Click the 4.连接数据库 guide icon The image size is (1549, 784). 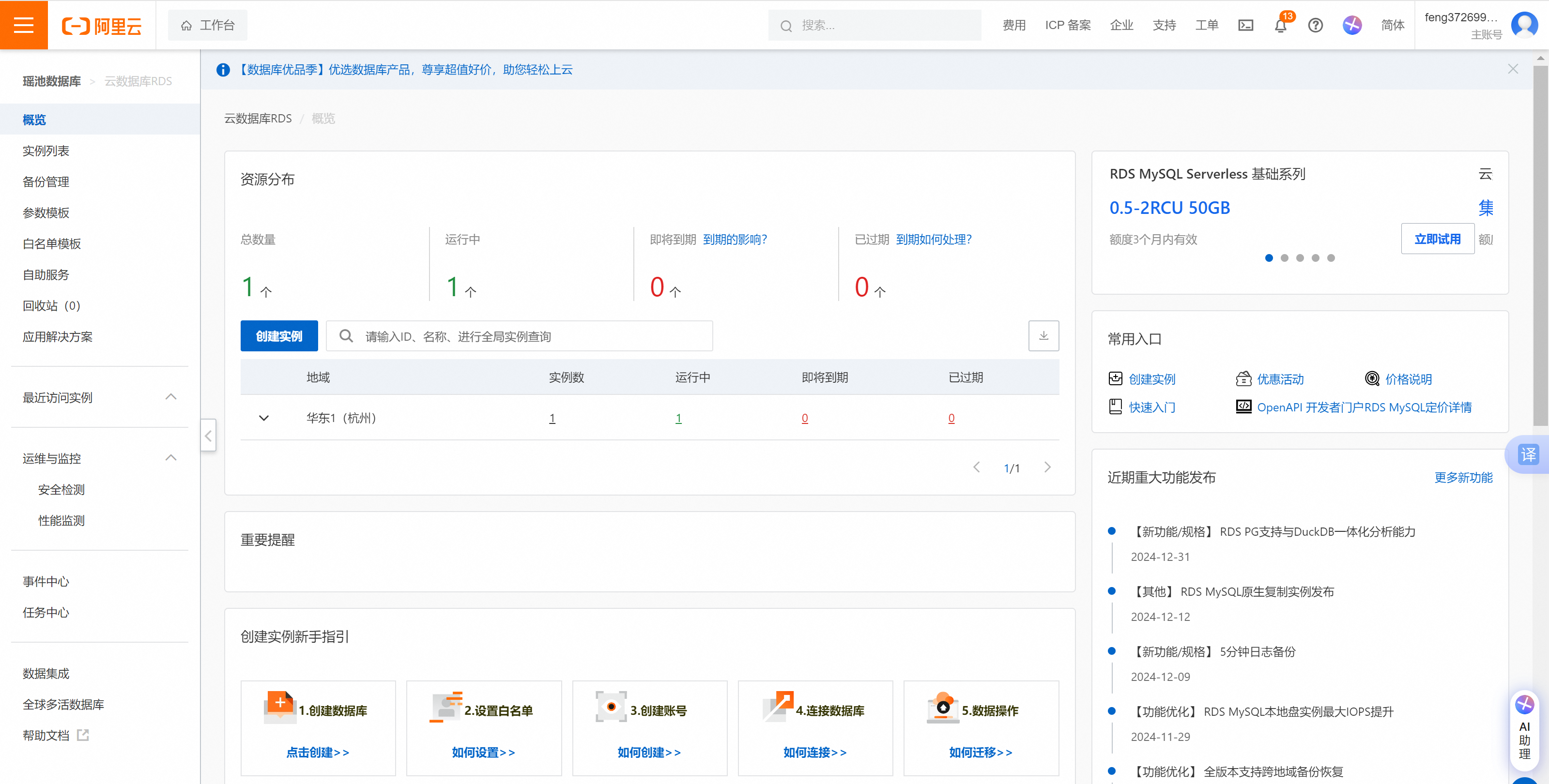(x=778, y=707)
